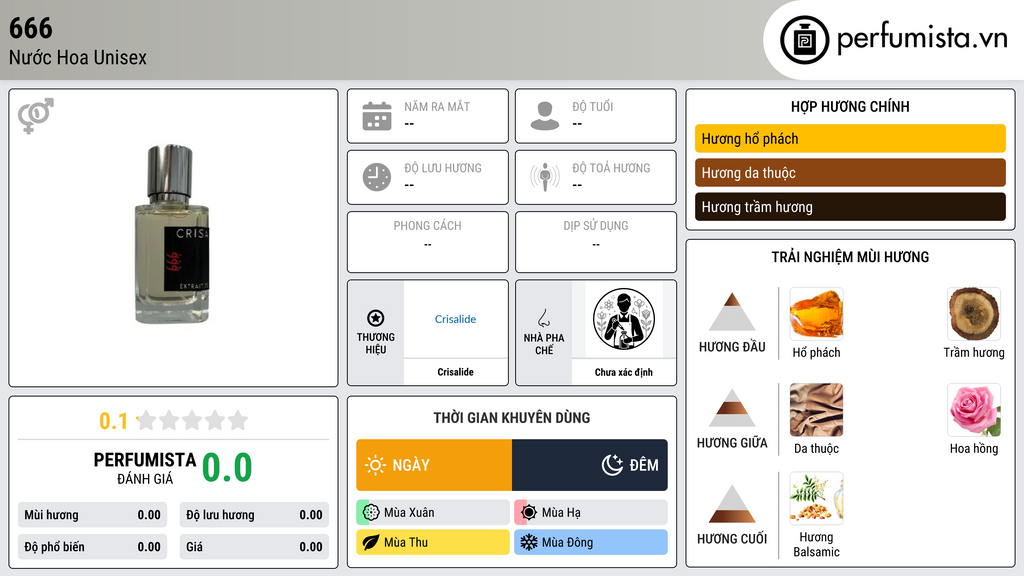Click the Hương da thuộc accord bar
The image size is (1024, 576).
pyautogui.click(x=850, y=172)
